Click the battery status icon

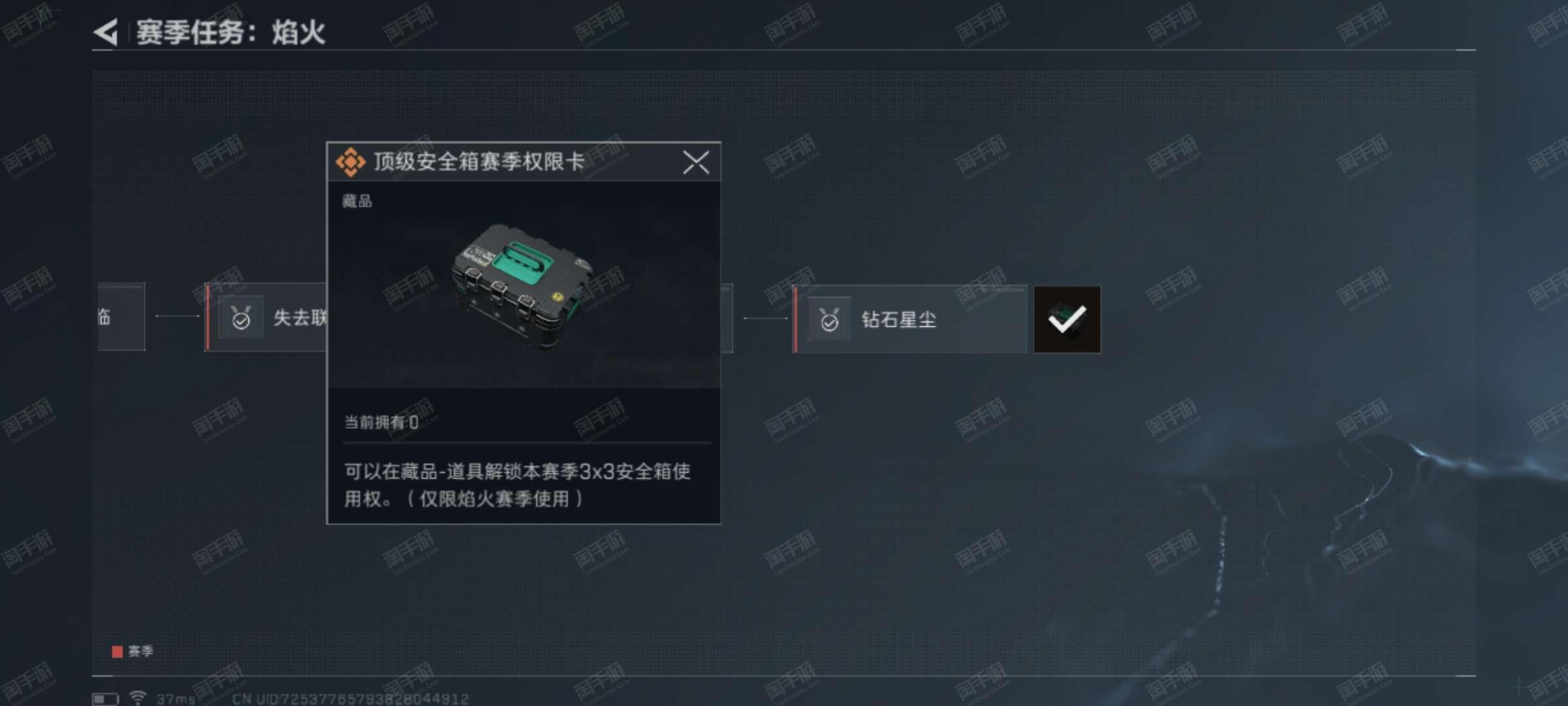[105, 699]
